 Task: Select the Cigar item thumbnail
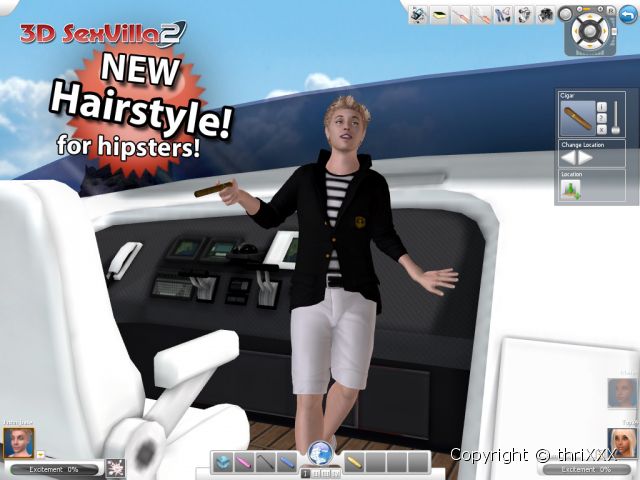coord(578,118)
